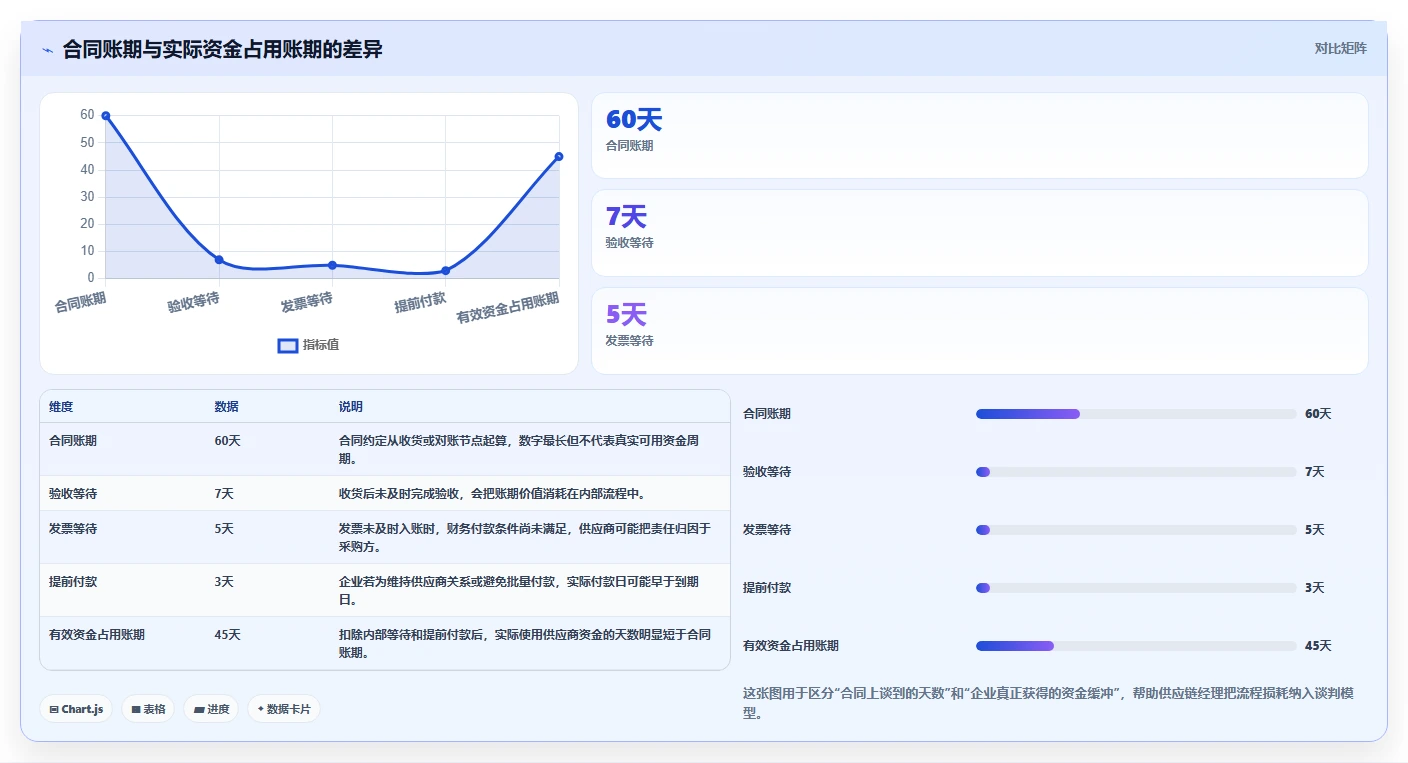Viewport: 1408px width, 763px height.
Task: Click the 维度 column header
Action: (61, 407)
